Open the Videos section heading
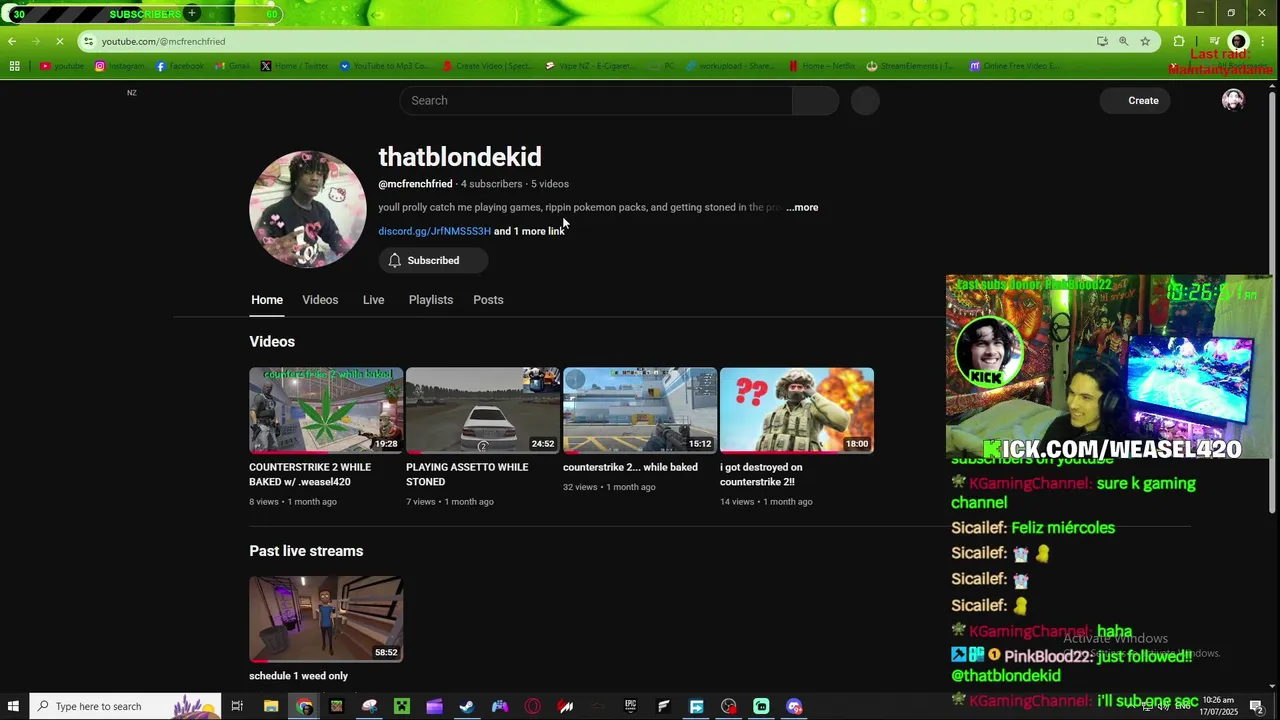Image resolution: width=1280 pixels, height=720 pixels. click(x=272, y=342)
